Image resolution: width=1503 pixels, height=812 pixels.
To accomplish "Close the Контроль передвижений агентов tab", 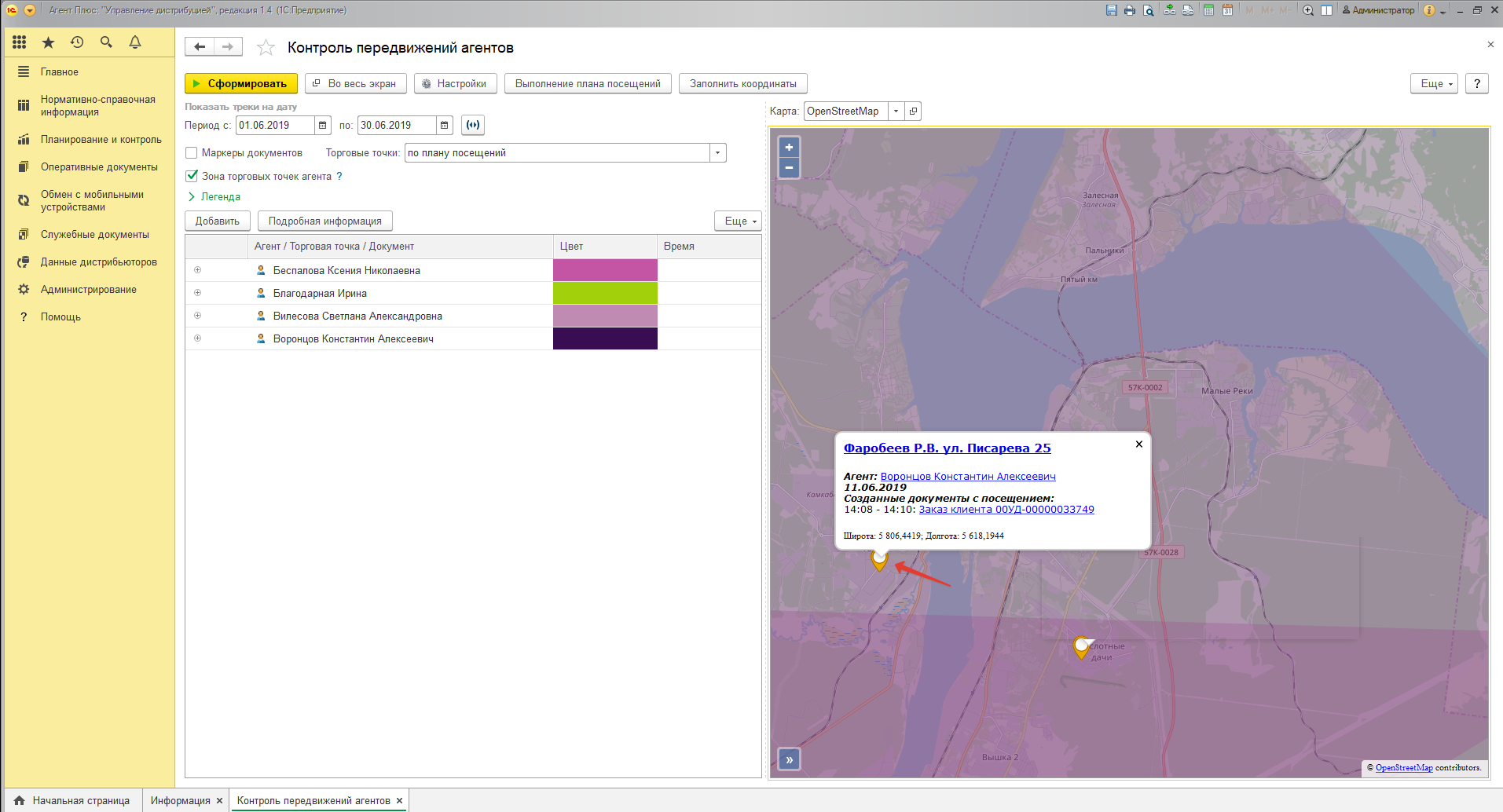I will (399, 800).
